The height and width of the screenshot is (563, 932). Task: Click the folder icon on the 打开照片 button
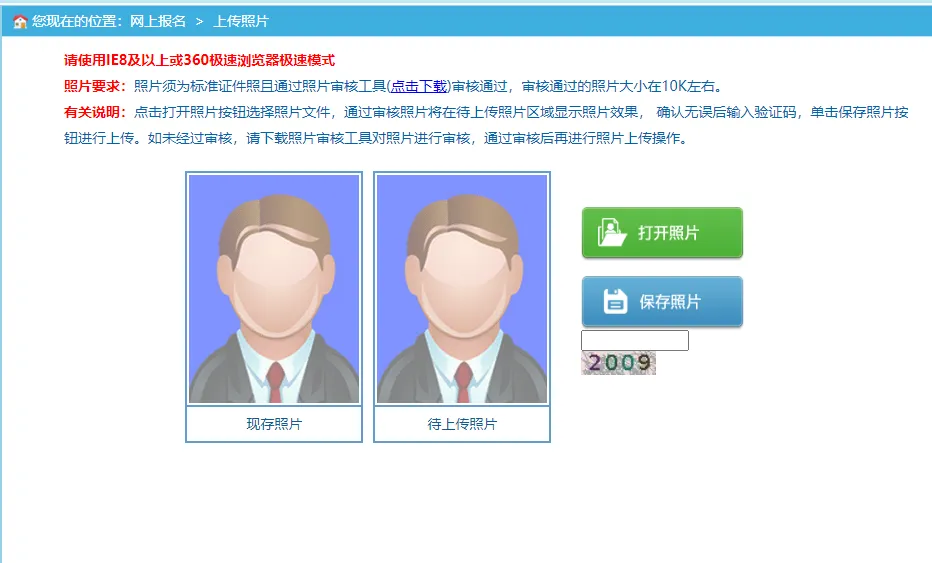612,232
